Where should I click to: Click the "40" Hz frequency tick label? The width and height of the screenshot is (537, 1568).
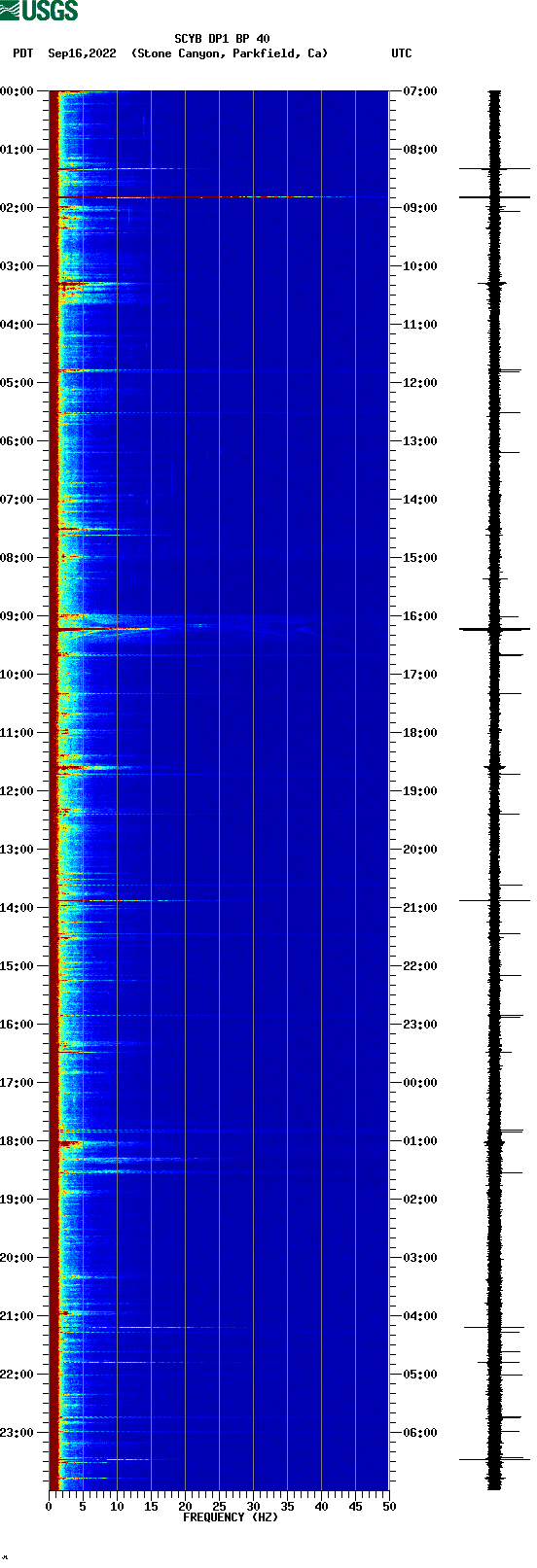[321, 1507]
